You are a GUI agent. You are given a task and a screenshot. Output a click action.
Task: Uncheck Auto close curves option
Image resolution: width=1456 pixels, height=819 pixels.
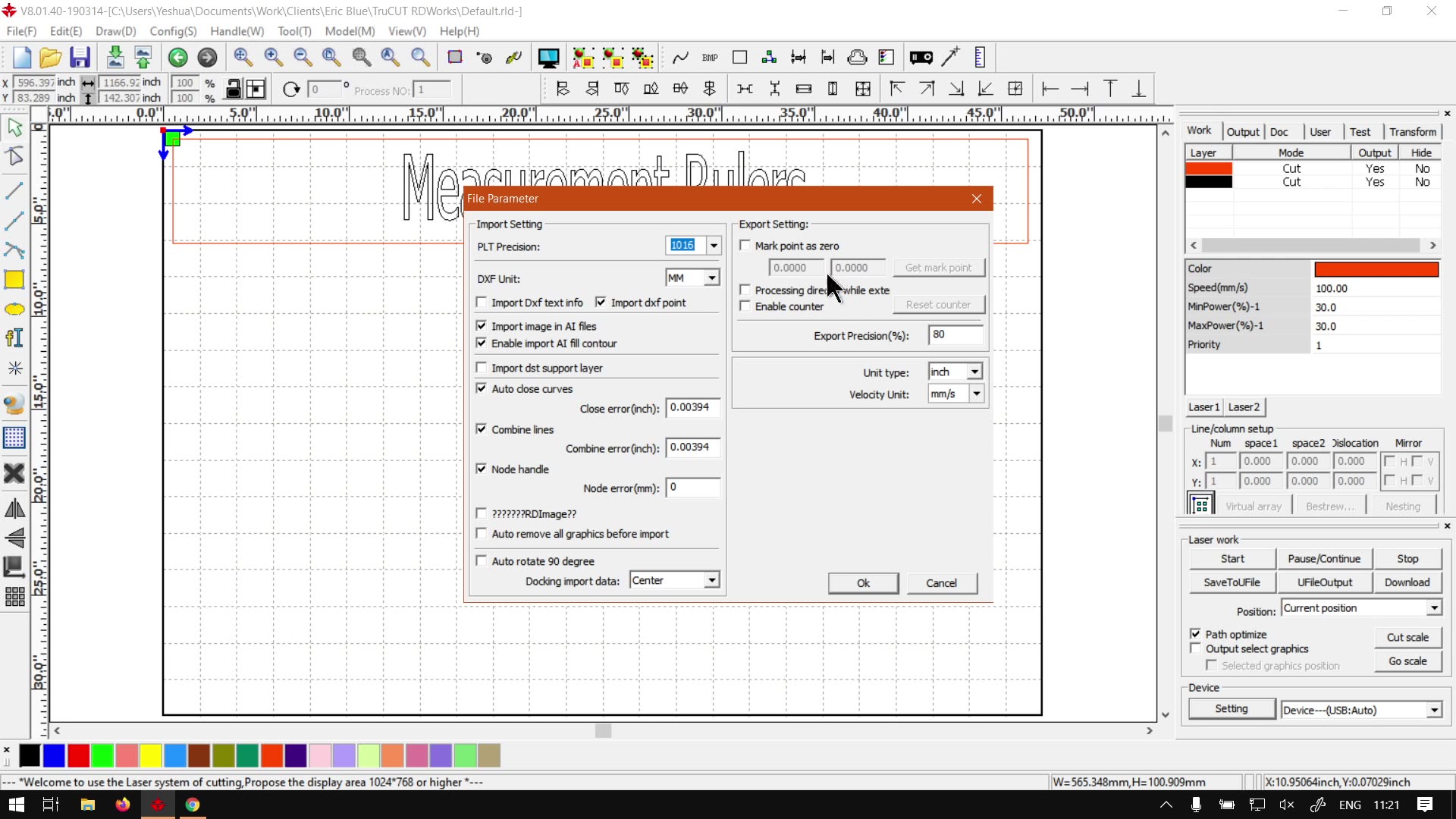[x=482, y=388]
